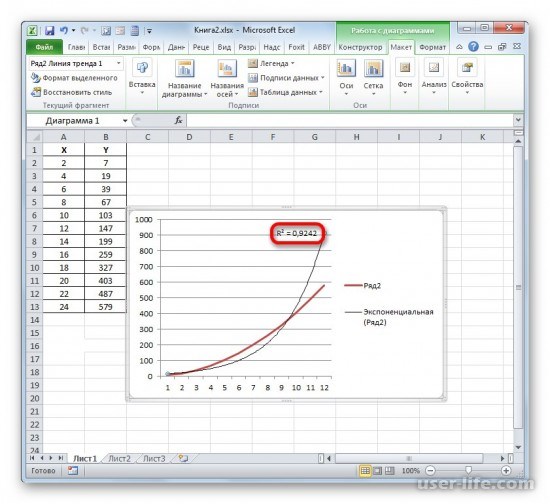Image resolution: width=550 pixels, height=504 pixels.
Task: Click the Data Labels (Подписи данных) icon
Action: tap(253, 78)
